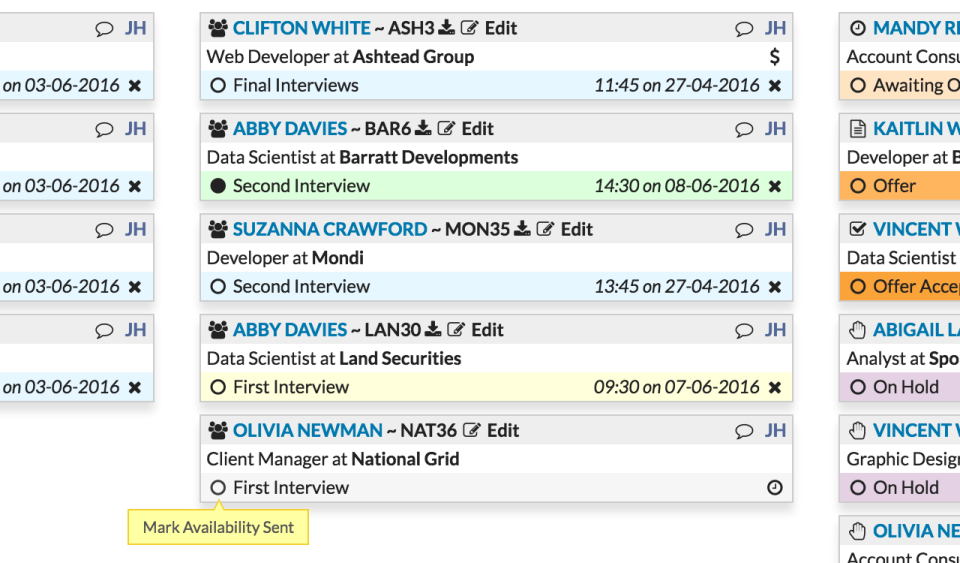This screenshot has width=960, height=563.
Task: Click JH initials on Suzanna Crawford card
Action: (775, 229)
